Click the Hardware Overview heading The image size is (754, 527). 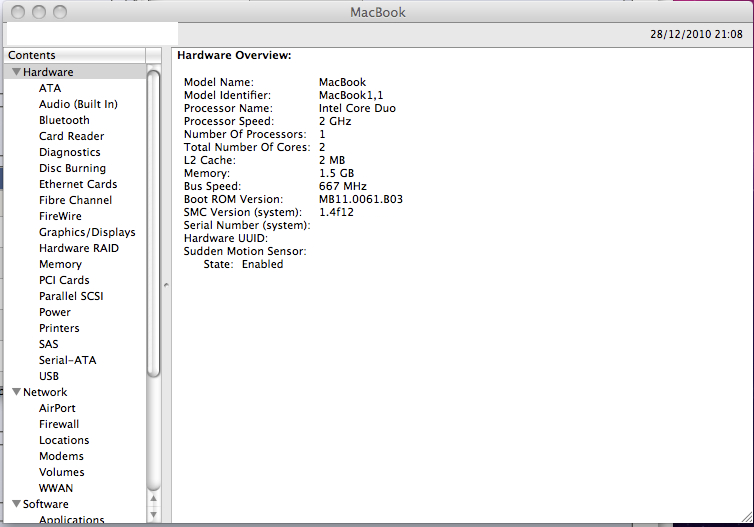tap(234, 55)
